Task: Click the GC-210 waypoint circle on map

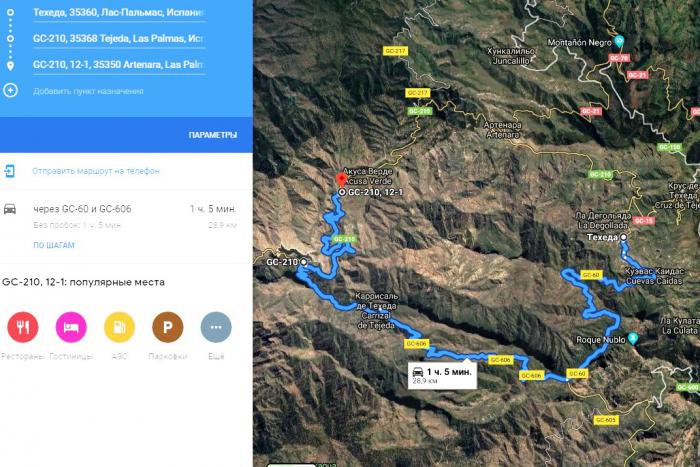Action: pyautogui.click(x=304, y=262)
